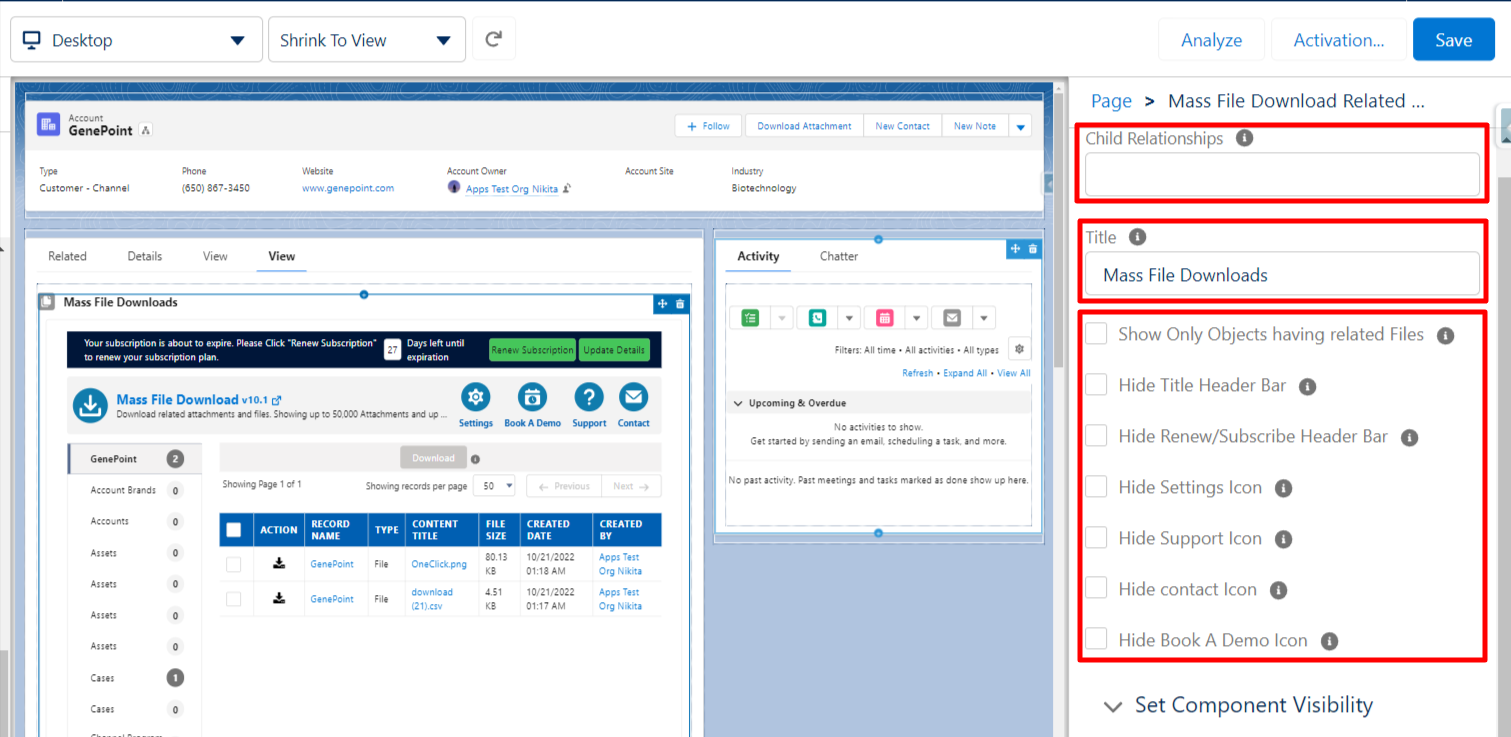
Task: Delete the Mass File Downloads component via trash icon
Action: click(x=680, y=304)
